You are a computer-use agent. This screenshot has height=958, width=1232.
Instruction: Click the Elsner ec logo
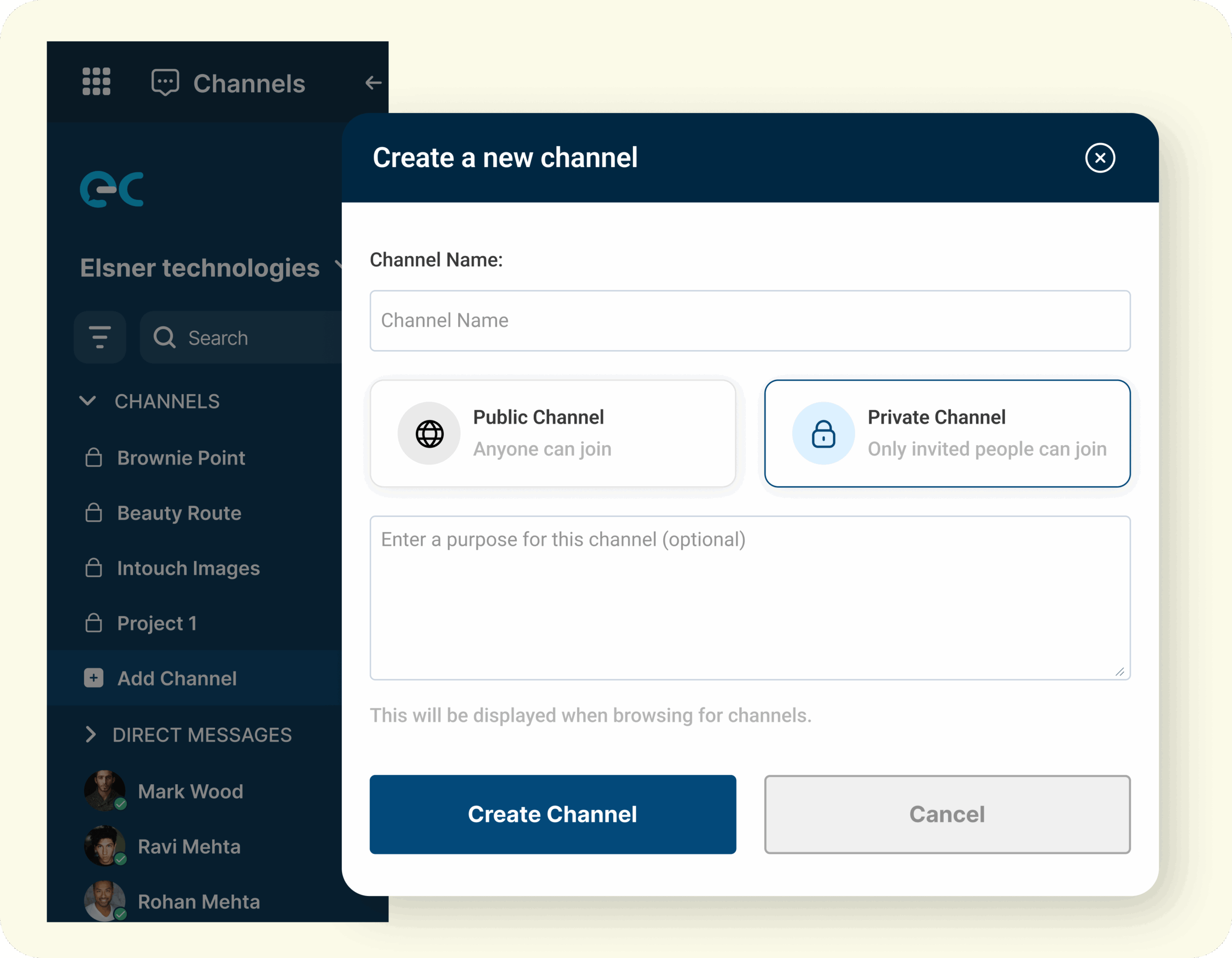pos(112,189)
